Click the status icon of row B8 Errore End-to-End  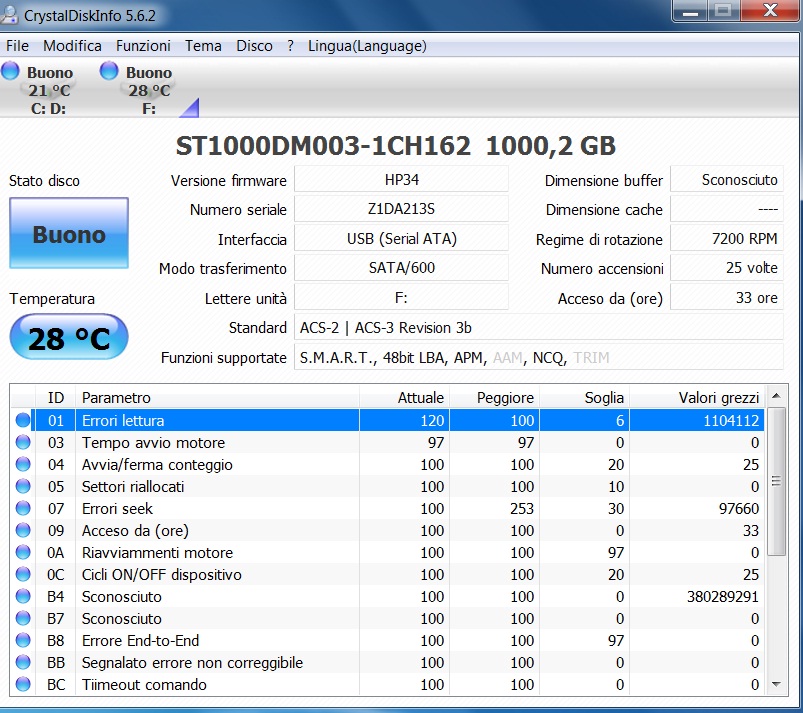[23, 640]
